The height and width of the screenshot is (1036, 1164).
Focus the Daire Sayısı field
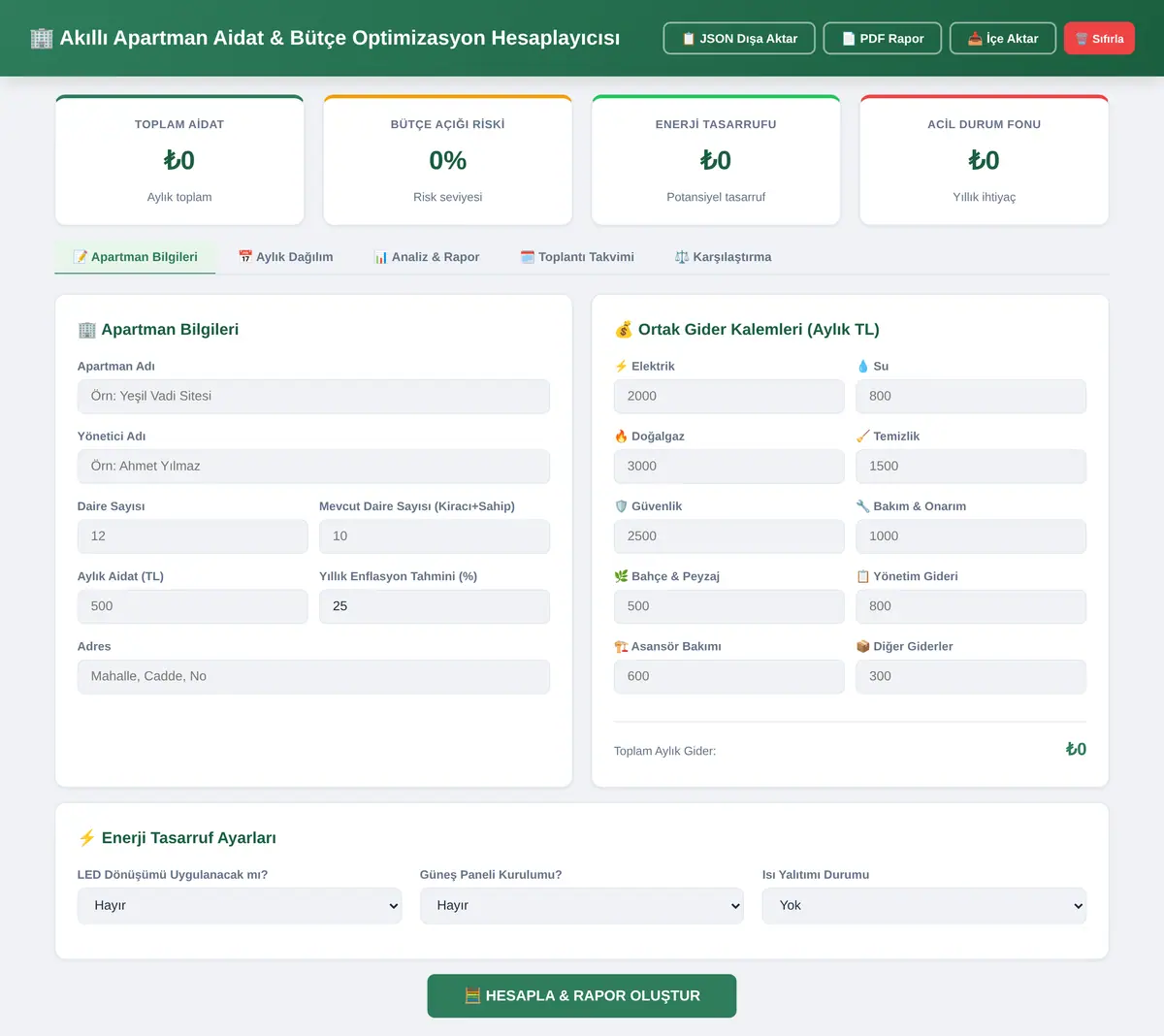192,535
